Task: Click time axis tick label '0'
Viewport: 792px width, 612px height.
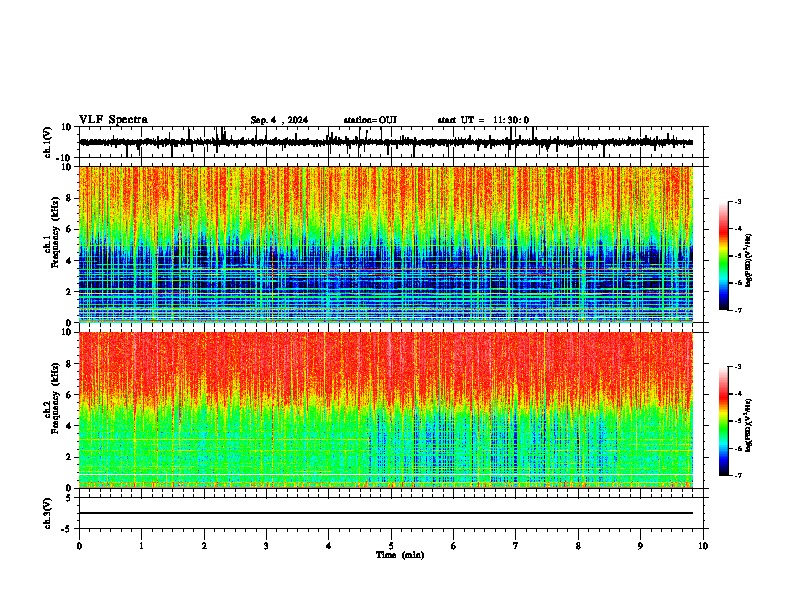Action: click(x=79, y=546)
